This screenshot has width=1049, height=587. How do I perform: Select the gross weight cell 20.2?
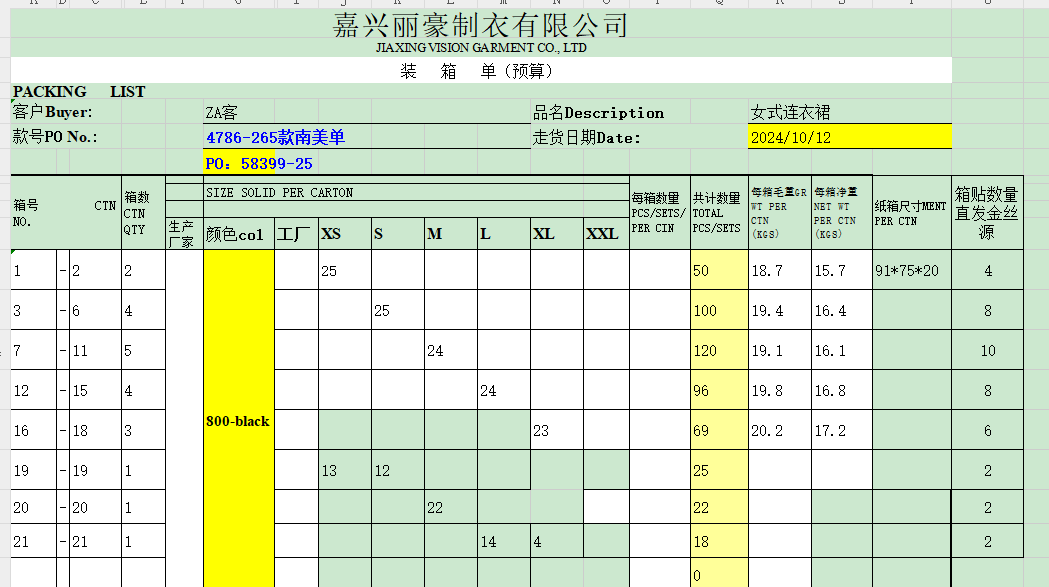767,431
